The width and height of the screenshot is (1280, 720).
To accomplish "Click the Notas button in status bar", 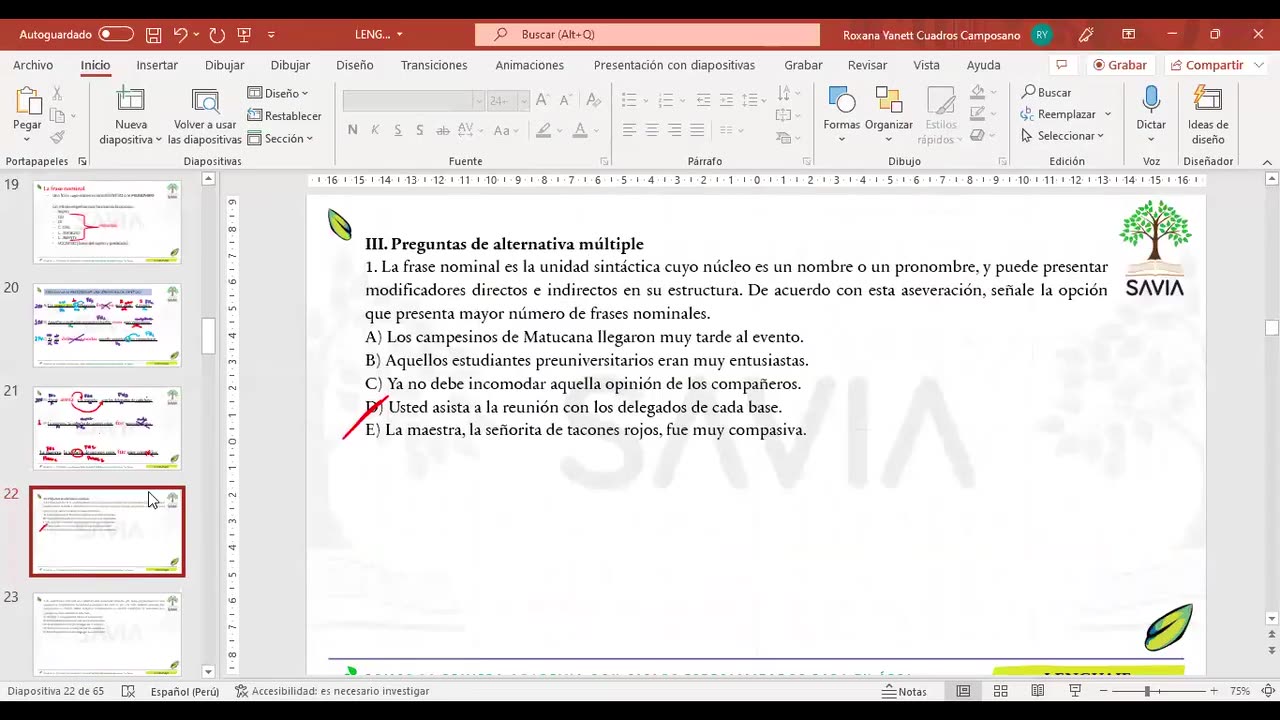I will 904,691.
